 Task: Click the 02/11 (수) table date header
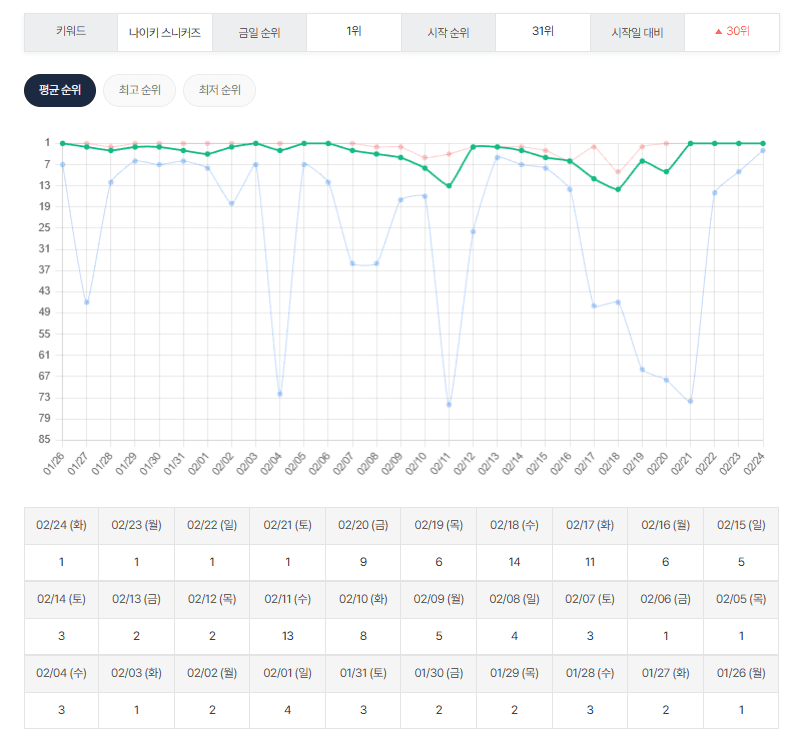point(288,599)
